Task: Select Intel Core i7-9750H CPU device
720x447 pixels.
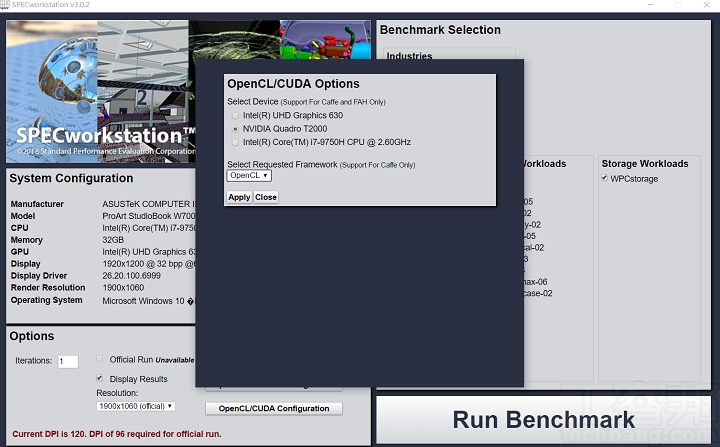Action: pyautogui.click(x=235, y=142)
